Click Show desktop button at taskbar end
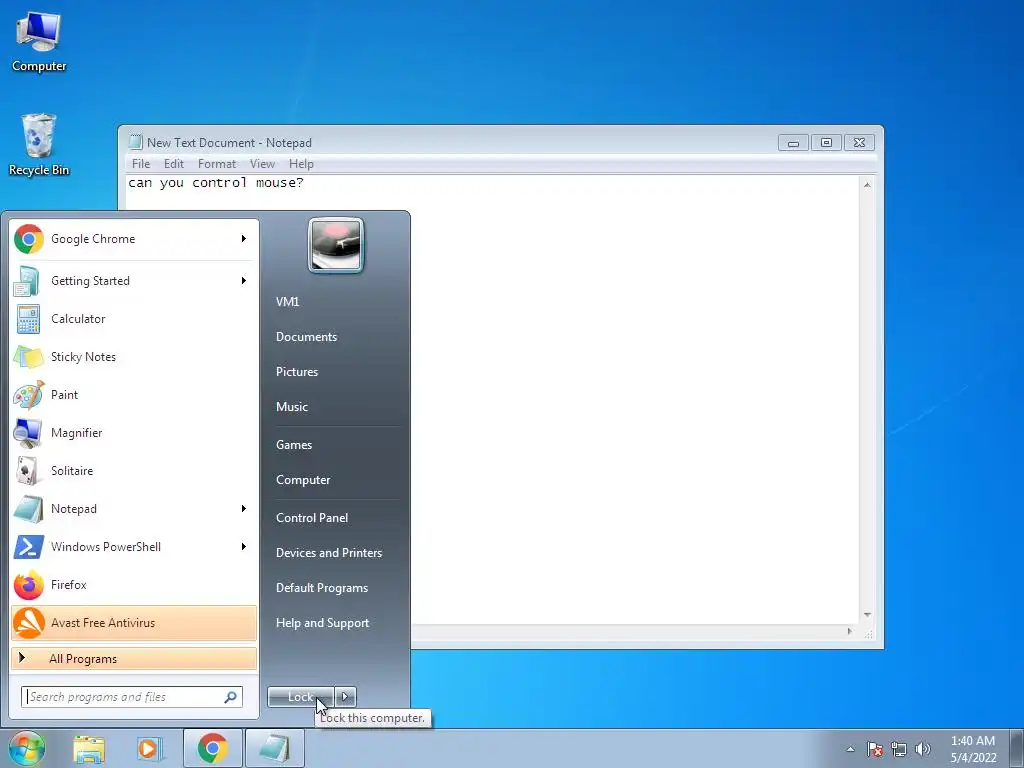Viewport: 1024px width, 768px height. pos(1017,748)
